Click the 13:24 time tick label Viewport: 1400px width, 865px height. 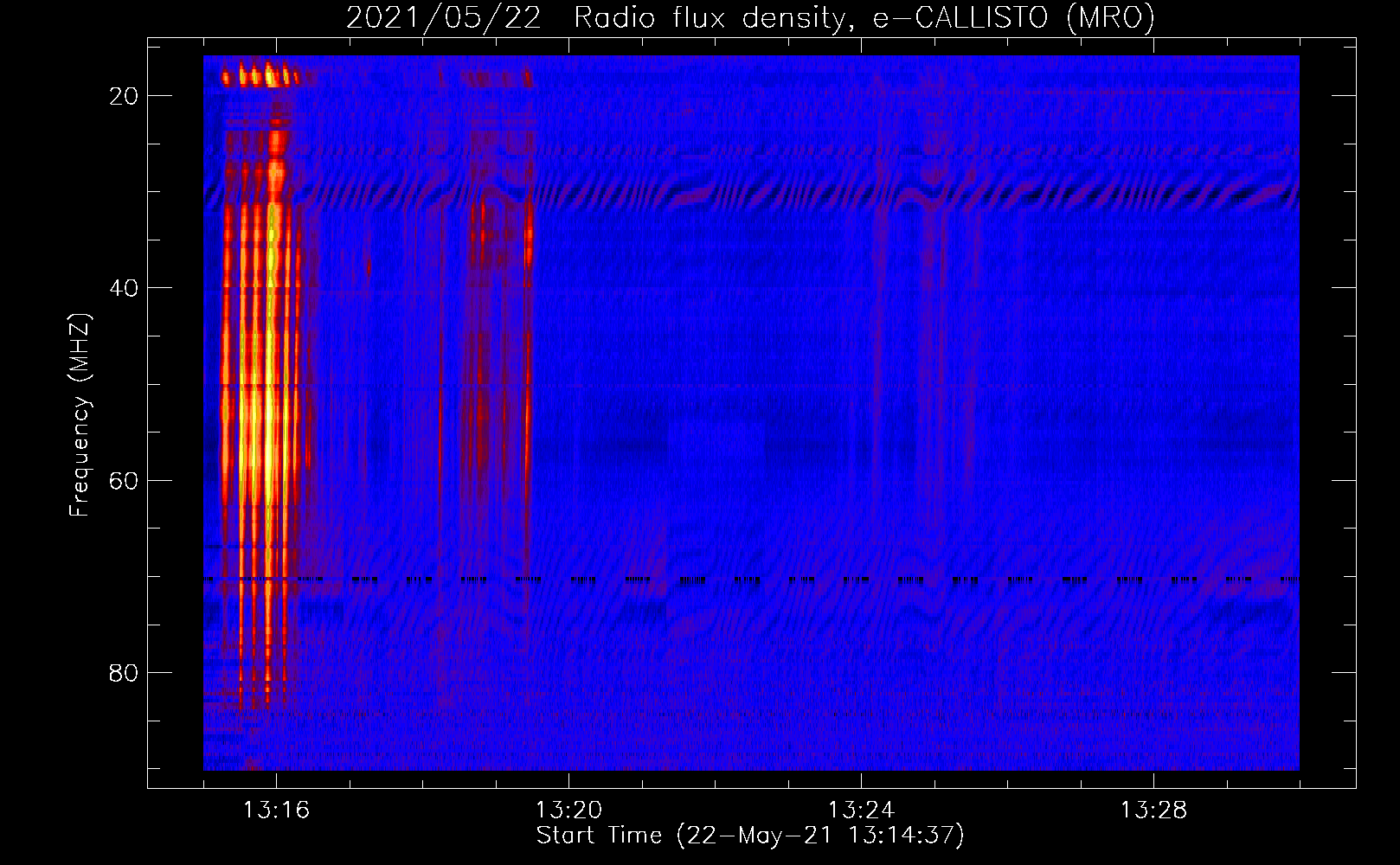(x=861, y=811)
